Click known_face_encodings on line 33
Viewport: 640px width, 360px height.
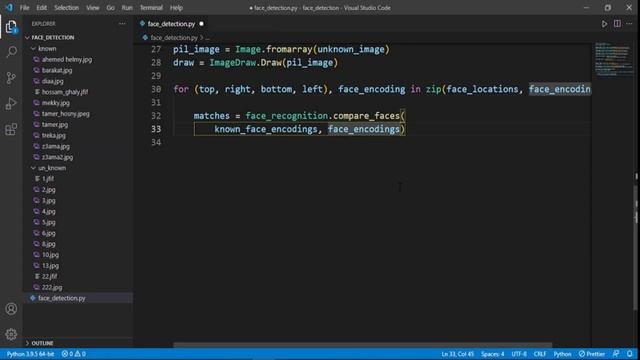click(x=266, y=129)
